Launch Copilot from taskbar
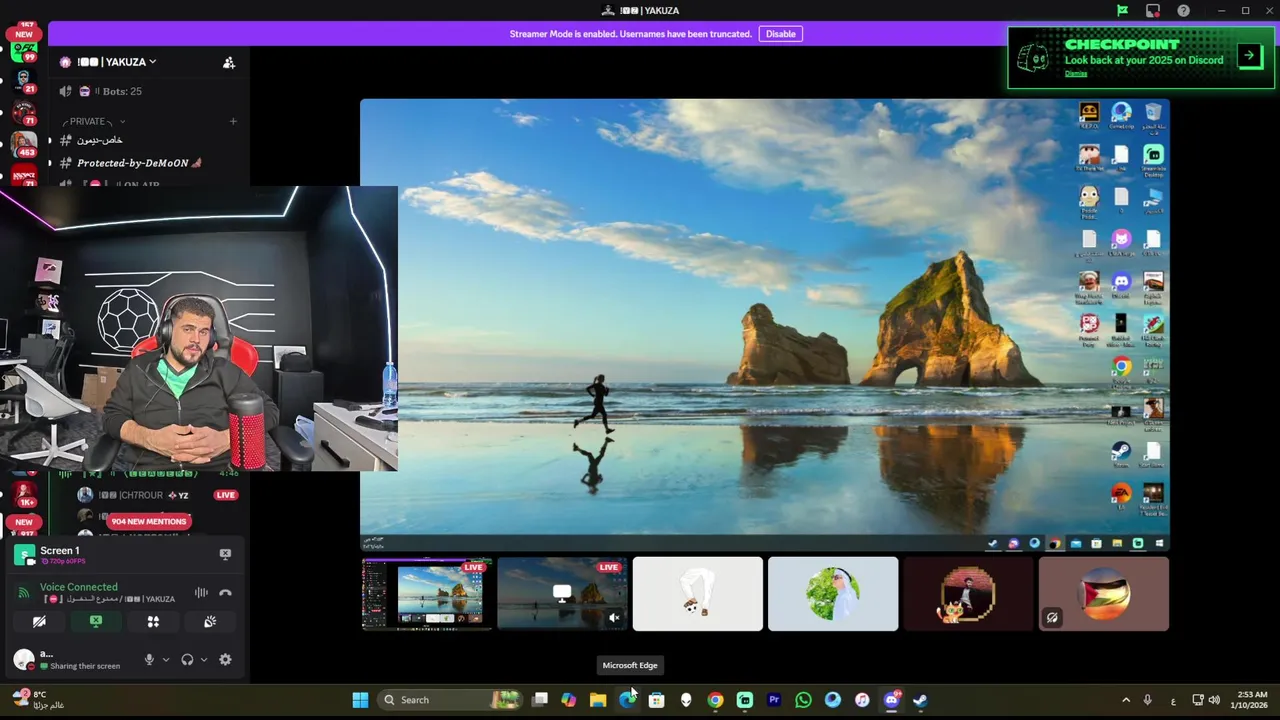The width and height of the screenshot is (1280, 720). tap(569, 700)
